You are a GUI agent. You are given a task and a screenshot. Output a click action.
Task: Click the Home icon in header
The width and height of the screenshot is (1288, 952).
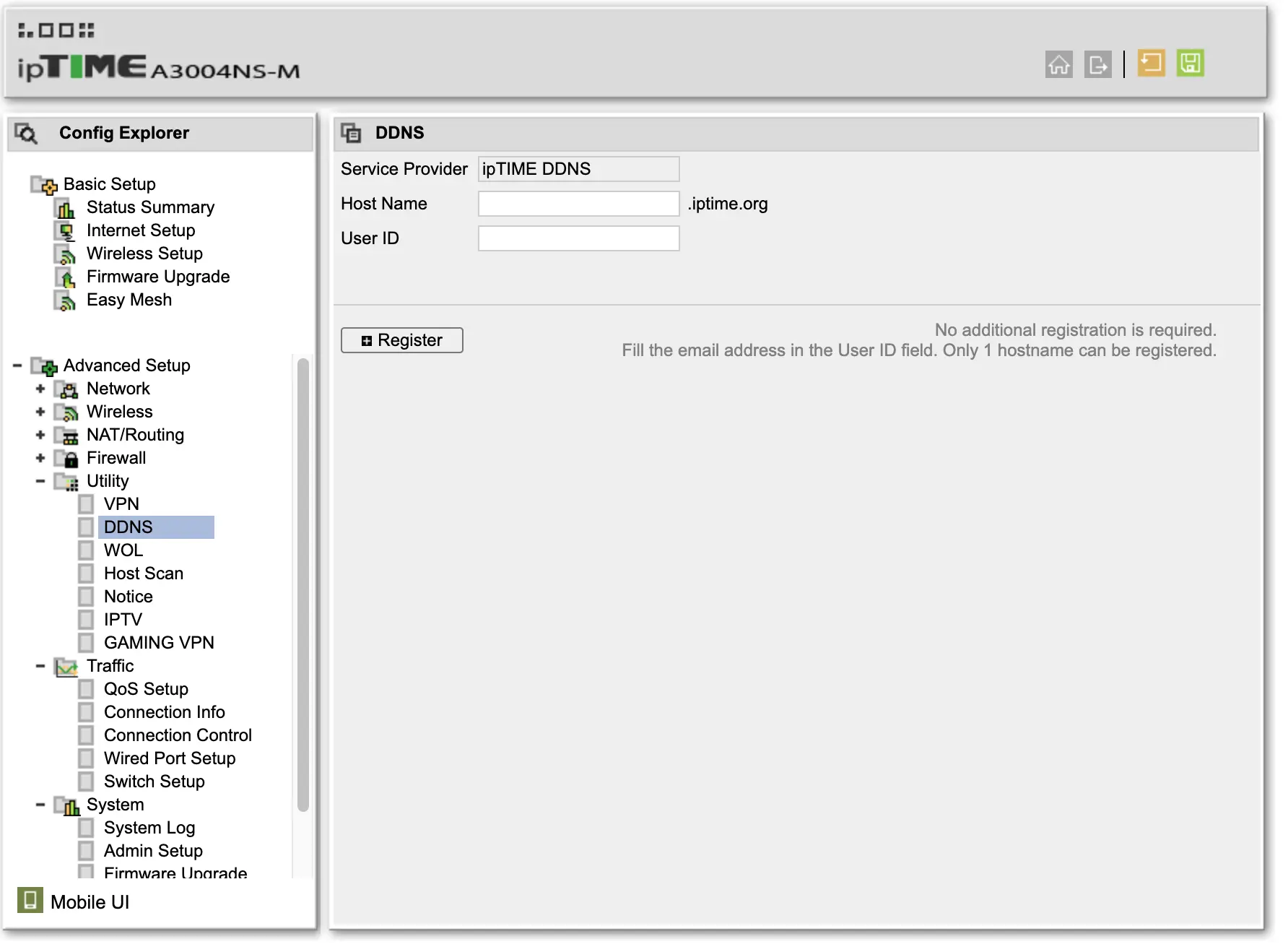click(1058, 64)
